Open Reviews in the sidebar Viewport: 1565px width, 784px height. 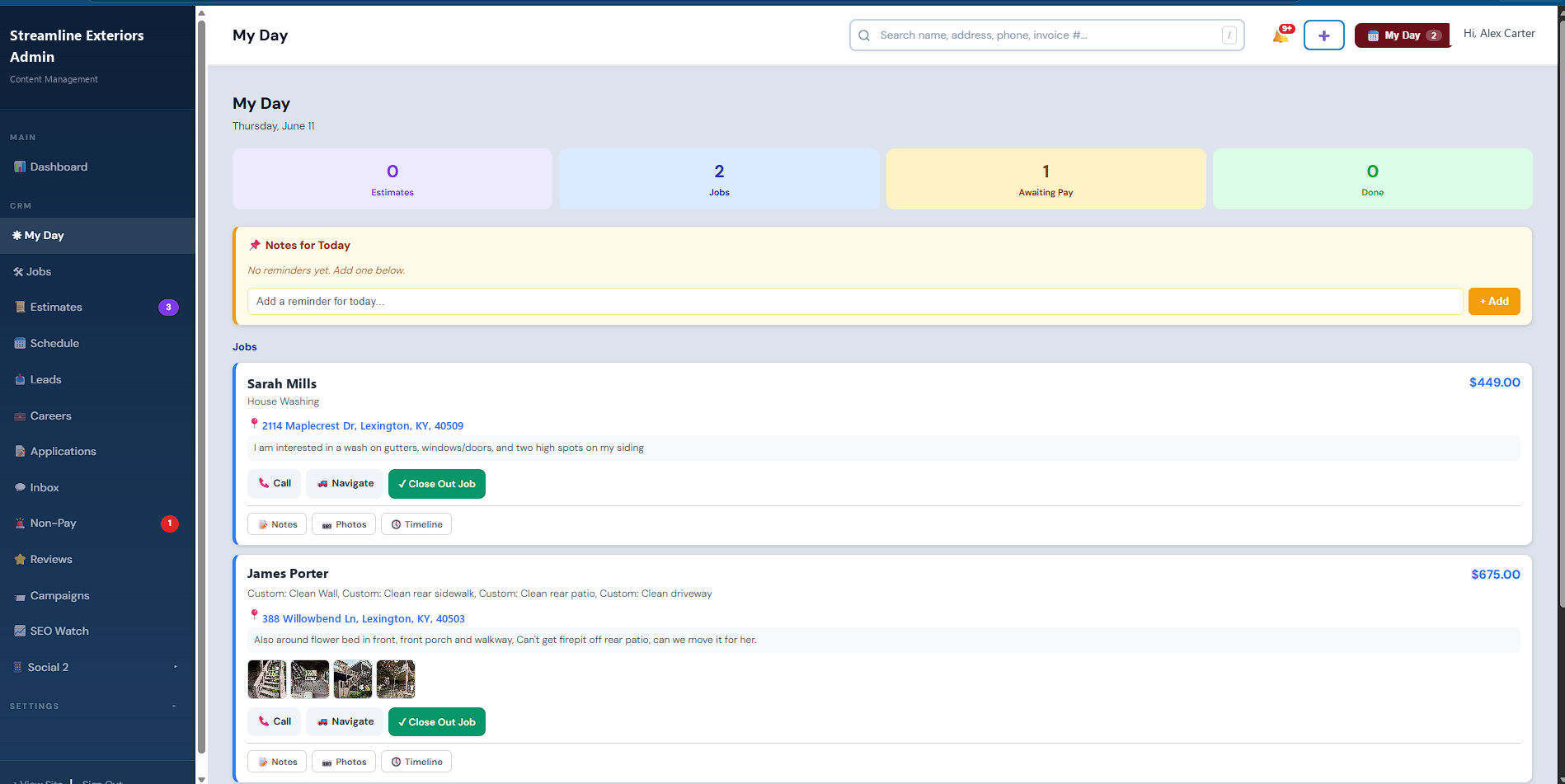97,559
